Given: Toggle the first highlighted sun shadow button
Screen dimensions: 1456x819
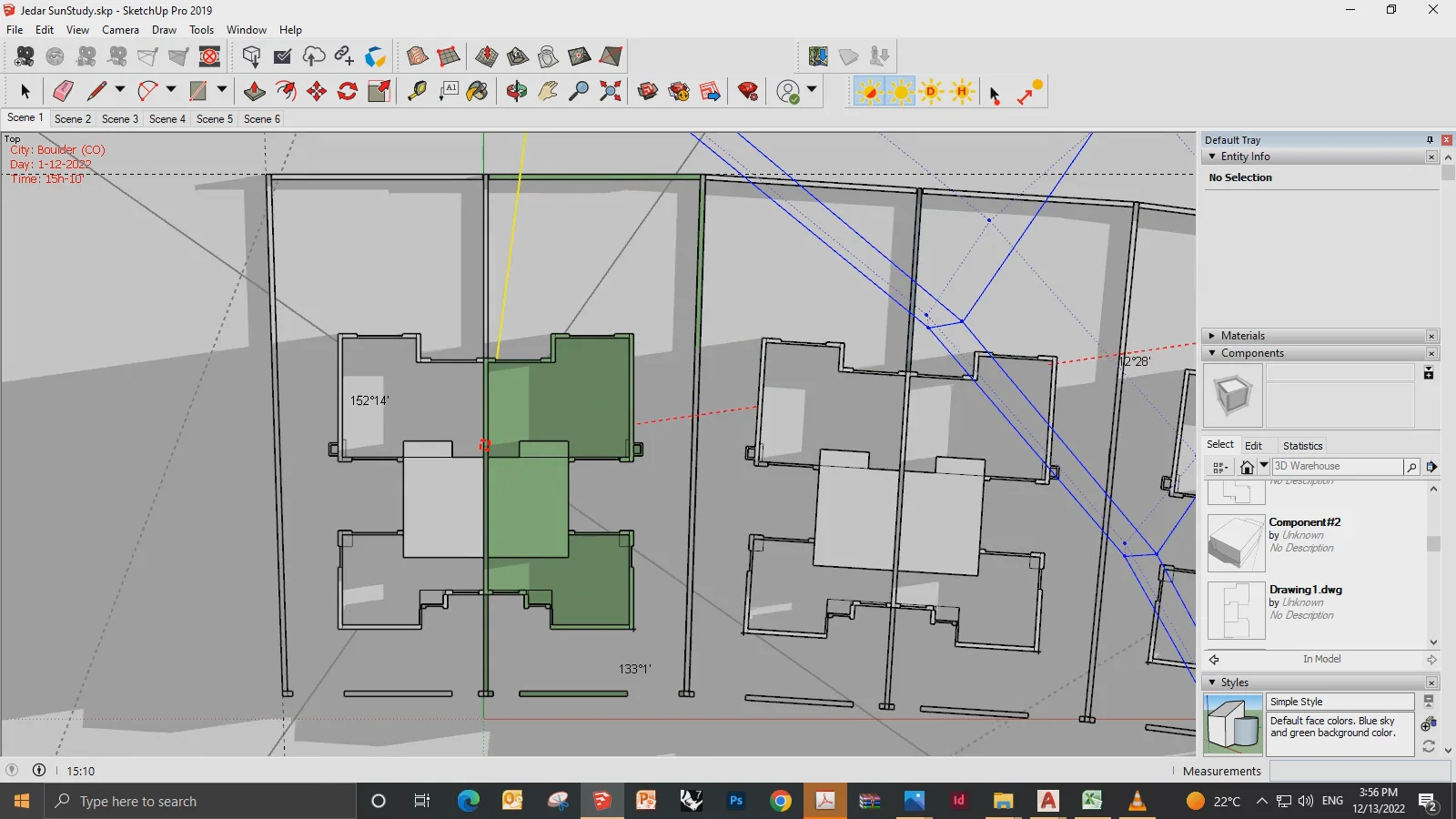Looking at the screenshot, I should pos(869,92).
